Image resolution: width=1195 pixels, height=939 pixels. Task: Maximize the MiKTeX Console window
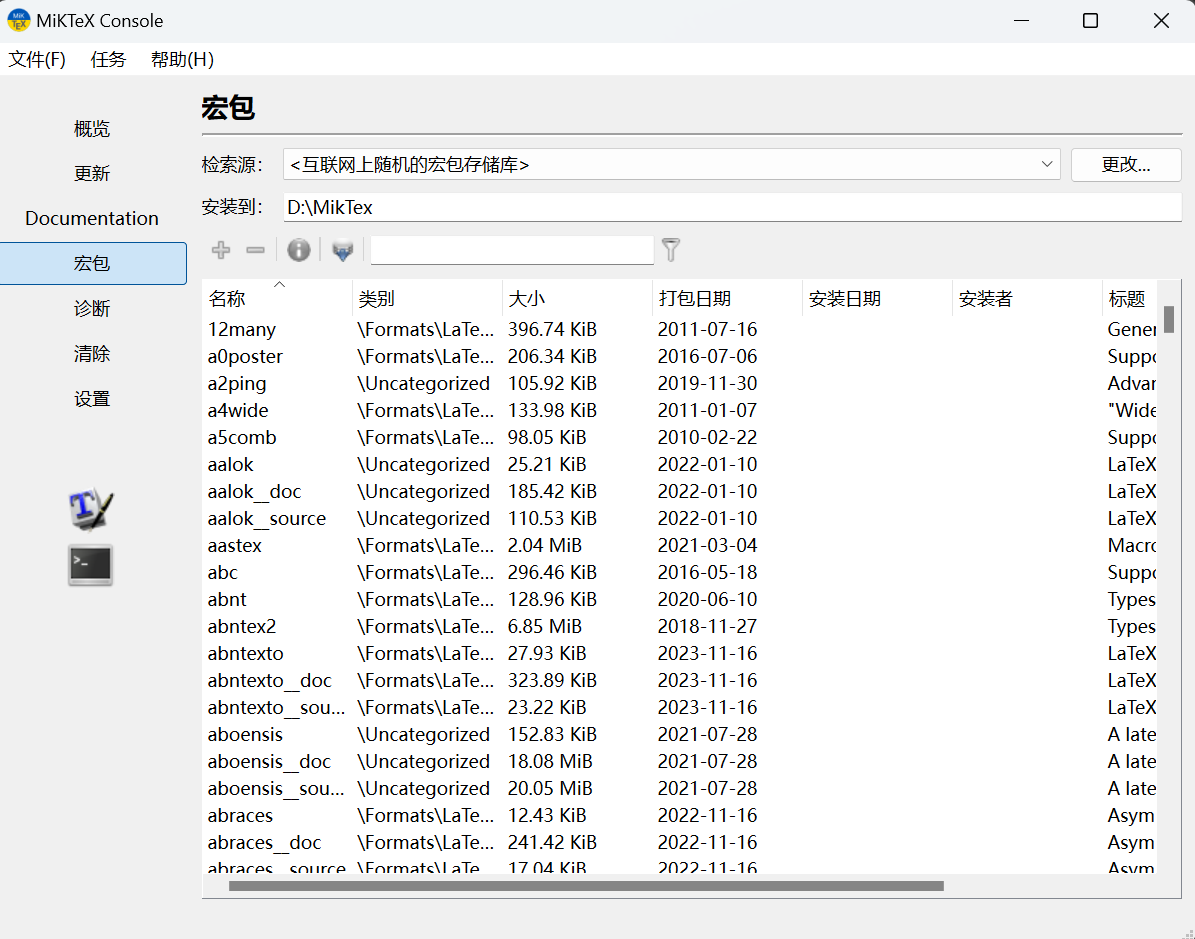(x=1091, y=21)
